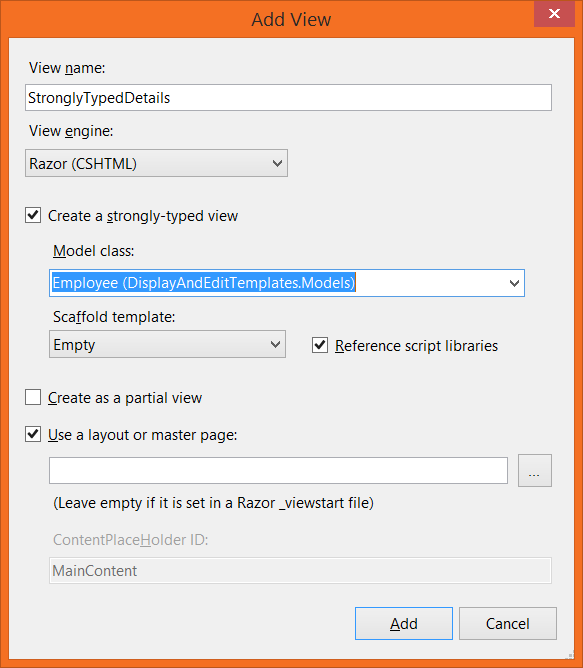The image size is (583, 668).
Task: Click the Cancel button
Action: [x=508, y=623]
